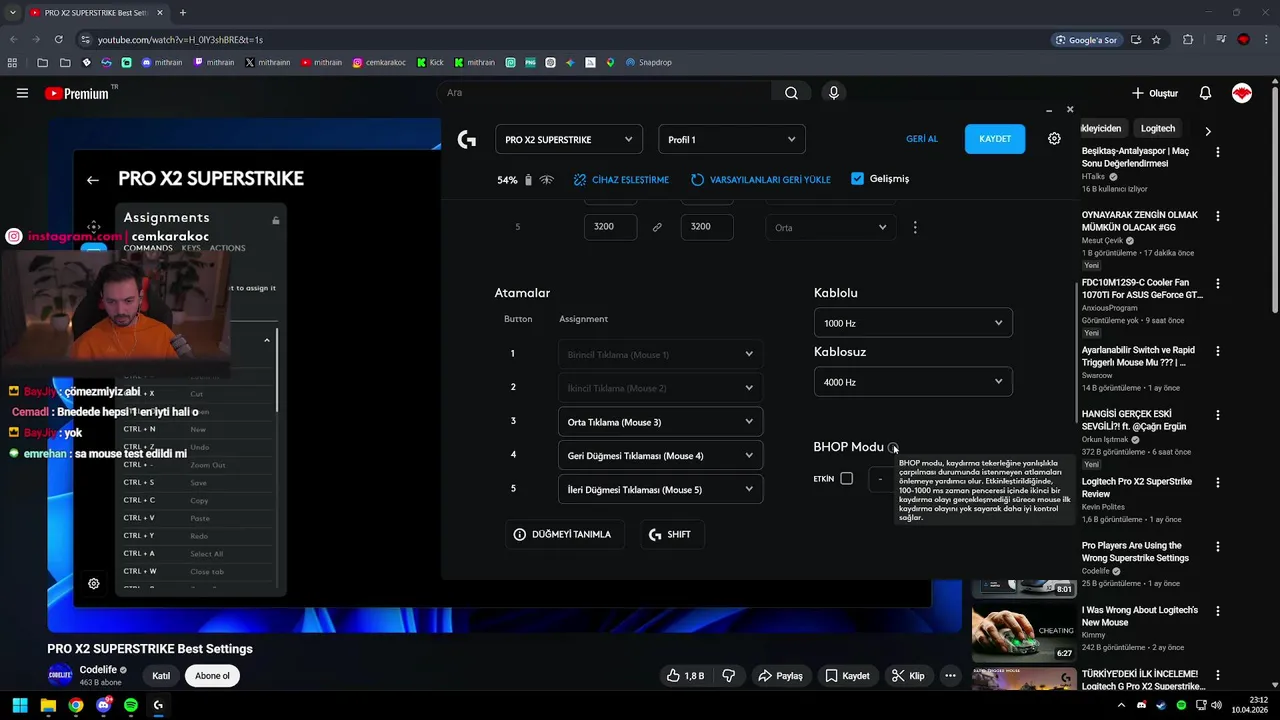Open the Kablosuz 4000 Hz dropdown
Viewport: 1280px width, 720px height.
tap(913, 382)
